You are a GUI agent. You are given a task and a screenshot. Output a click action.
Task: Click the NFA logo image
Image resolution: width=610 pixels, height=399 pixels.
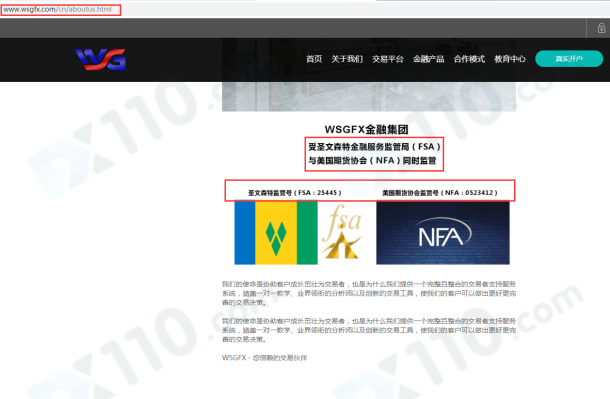tap(443, 233)
